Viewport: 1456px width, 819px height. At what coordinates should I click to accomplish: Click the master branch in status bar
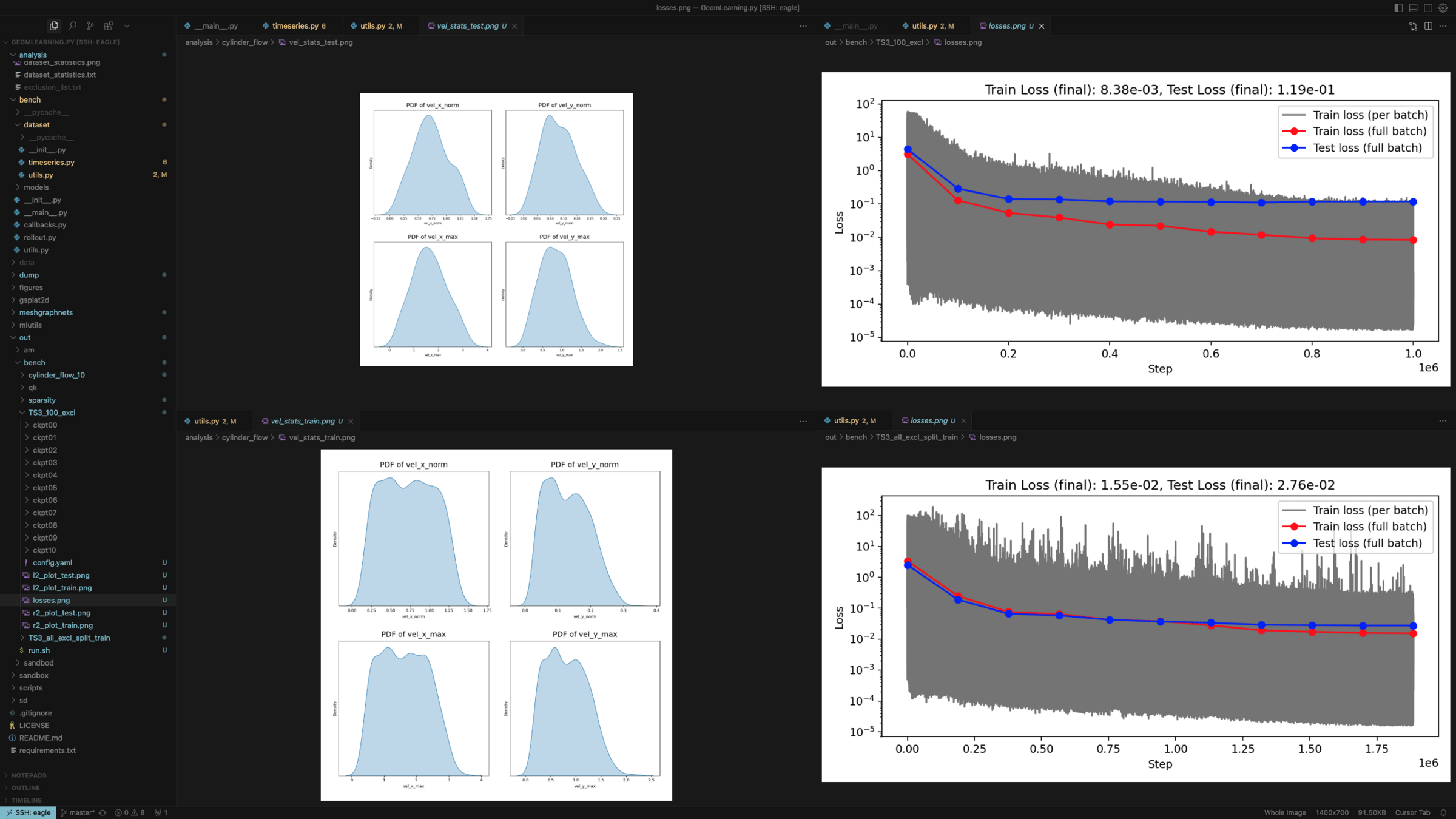(81, 812)
